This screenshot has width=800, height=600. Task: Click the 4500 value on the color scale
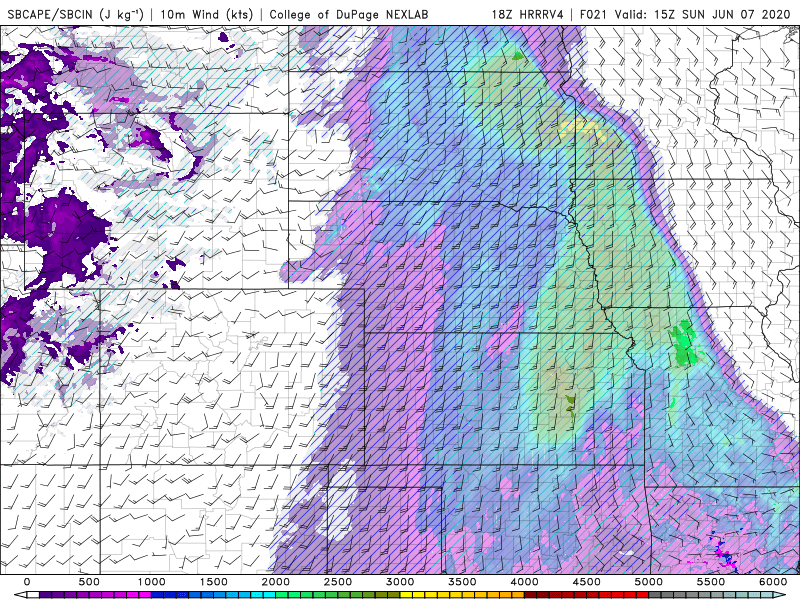(x=587, y=582)
